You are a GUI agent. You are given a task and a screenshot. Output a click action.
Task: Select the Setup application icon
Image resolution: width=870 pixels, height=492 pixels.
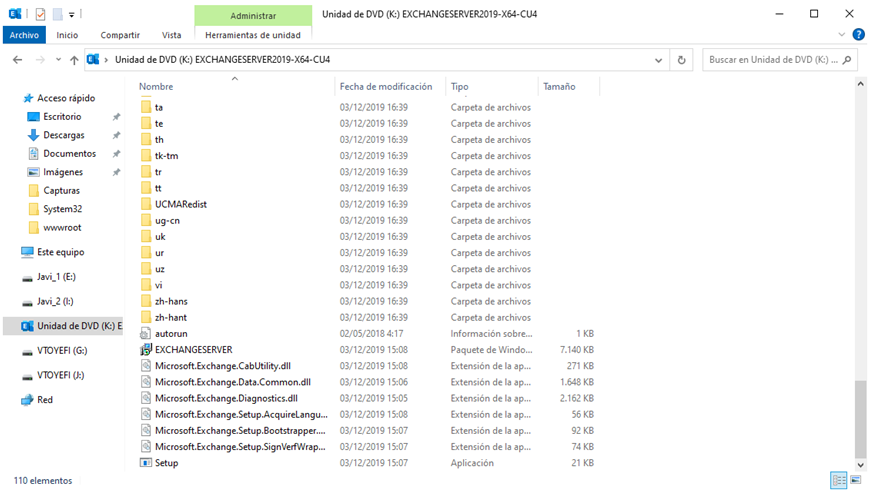(x=145, y=463)
